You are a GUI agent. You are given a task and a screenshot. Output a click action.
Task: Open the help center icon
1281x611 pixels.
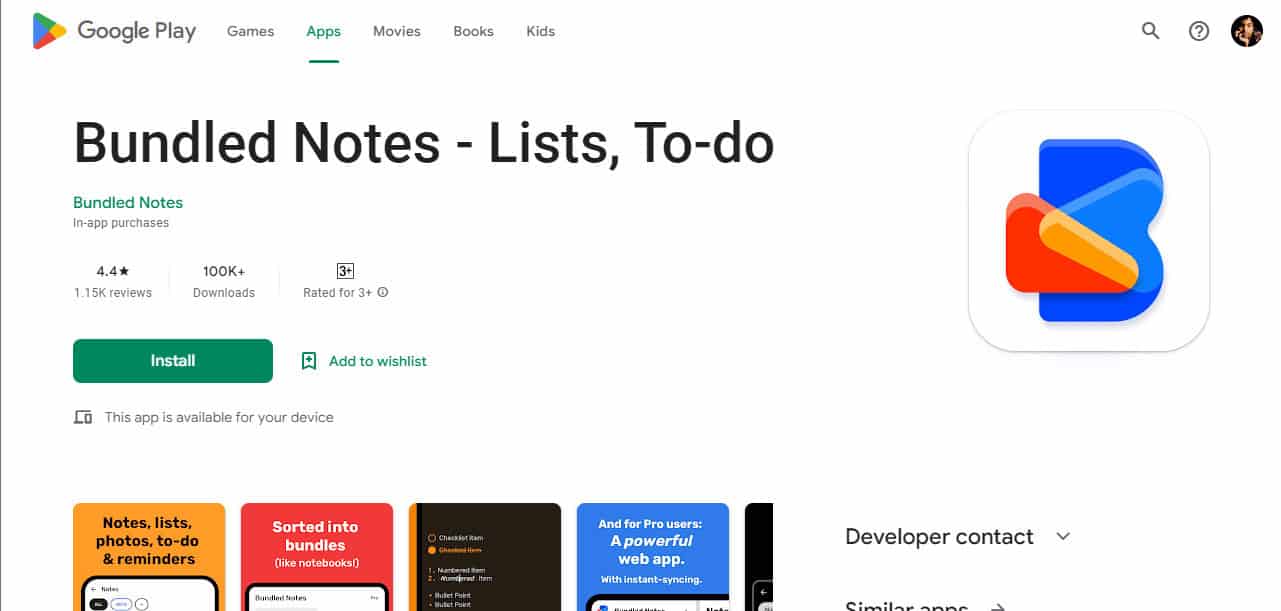(1199, 31)
